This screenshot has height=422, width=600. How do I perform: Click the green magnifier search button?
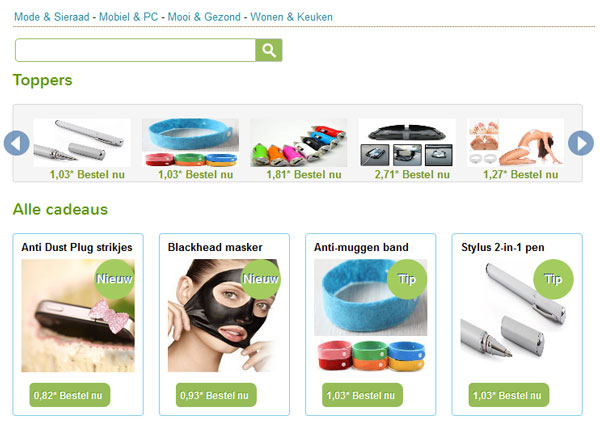pyautogui.click(x=269, y=50)
